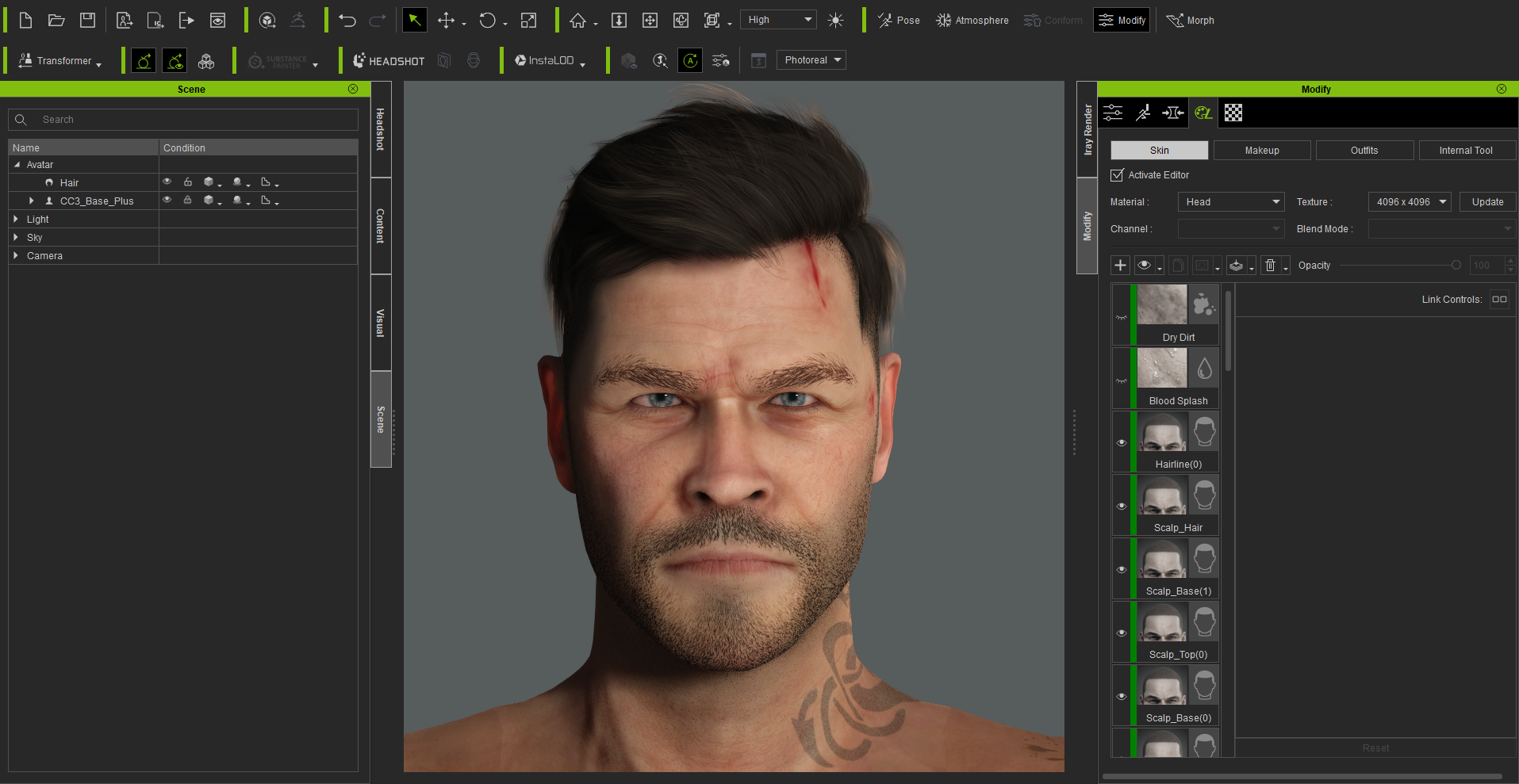The width and height of the screenshot is (1519, 784).
Task: Hide the Scalp_Hair layer
Action: coord(1122,506)
